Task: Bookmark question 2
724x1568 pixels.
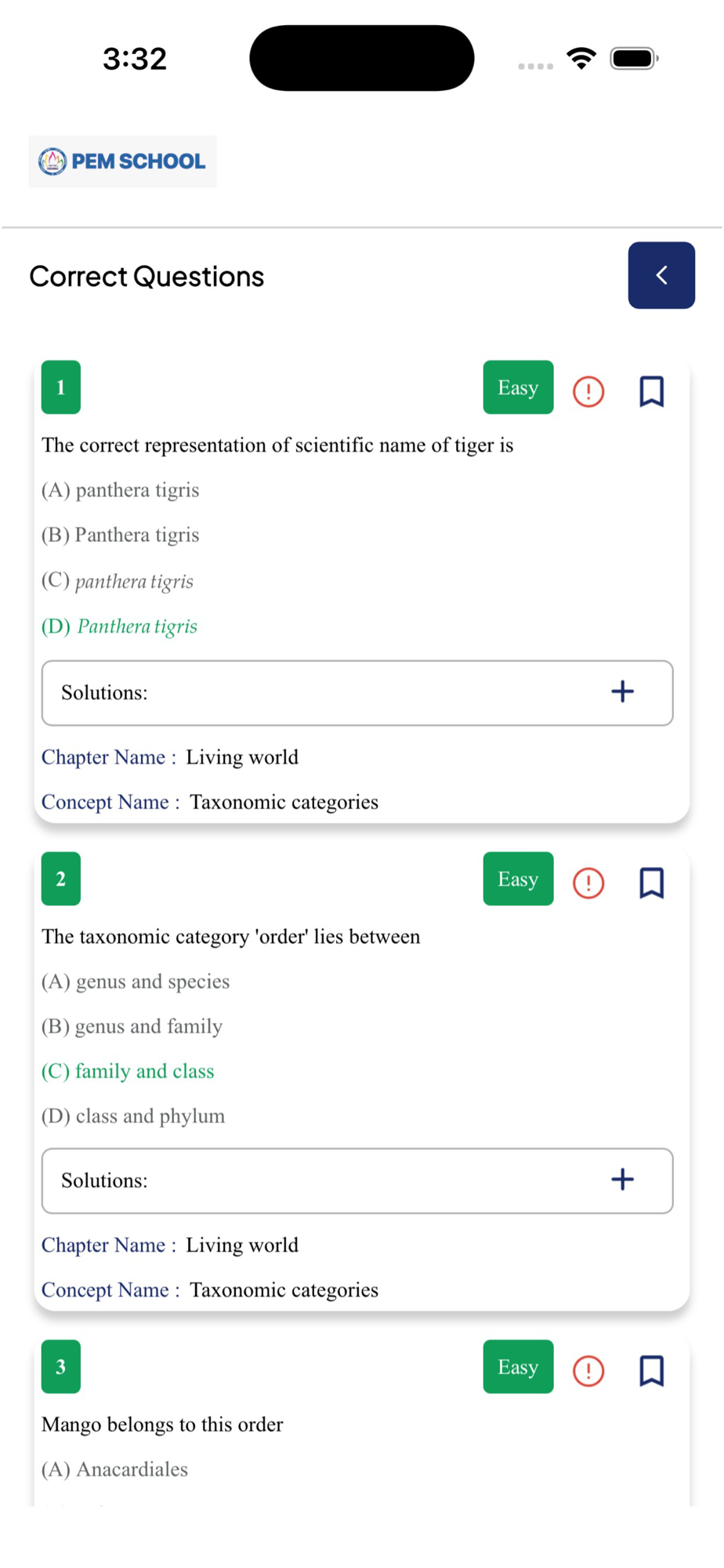Action: point(651,883)
